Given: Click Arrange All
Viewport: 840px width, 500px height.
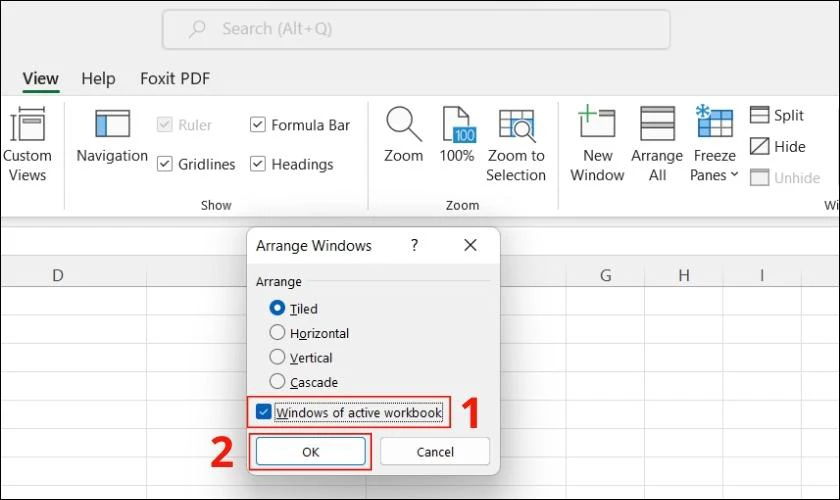Looking at the screenshot, I should 657,144.
